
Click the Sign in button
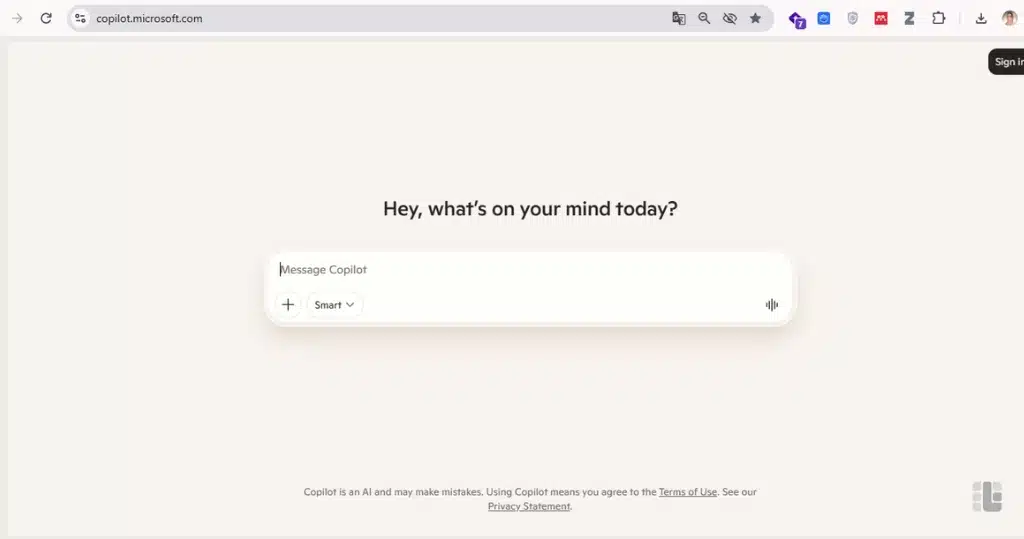click(x=1007, y=61)
